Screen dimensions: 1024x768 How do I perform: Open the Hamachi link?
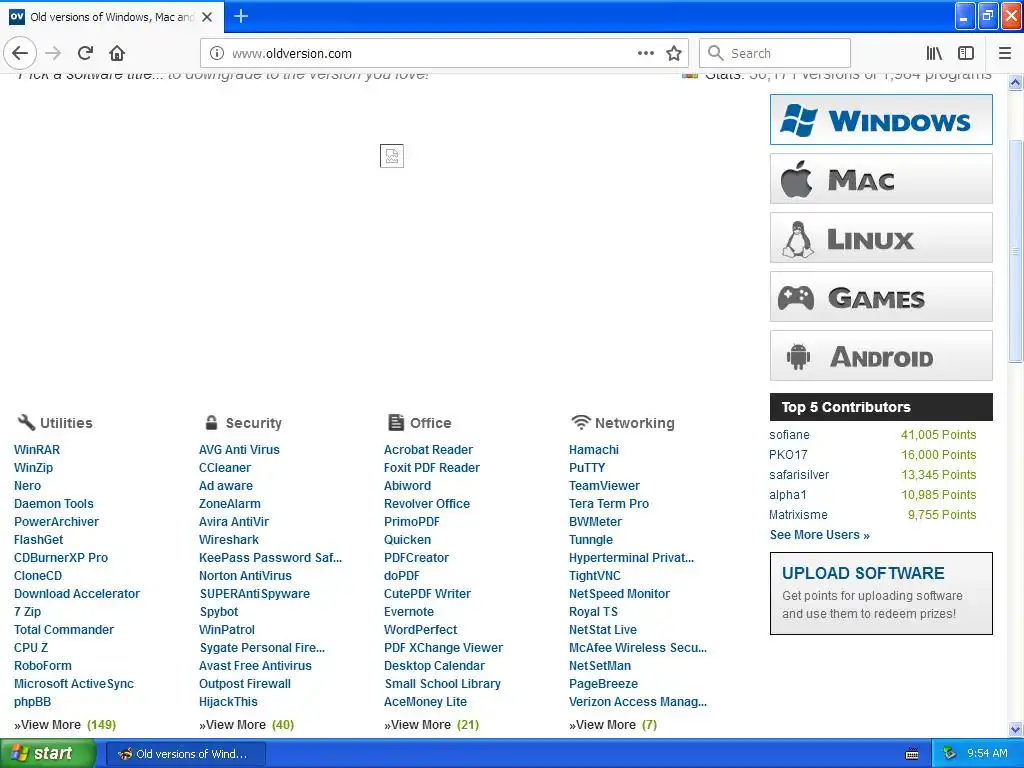594,450
